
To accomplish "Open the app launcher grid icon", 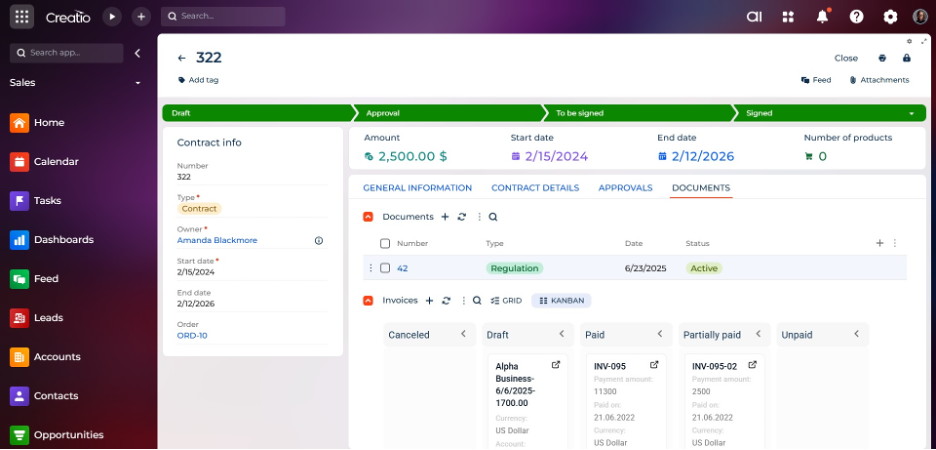I will tap(22, 16).
